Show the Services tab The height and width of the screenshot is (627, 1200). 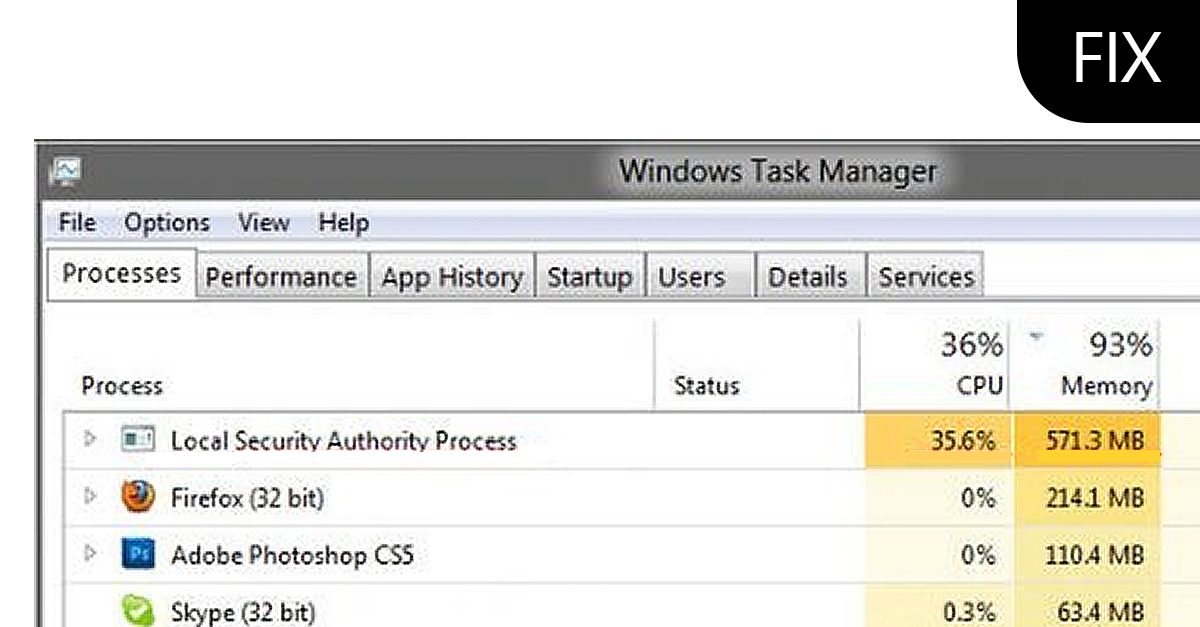click(x=925, y=277)
